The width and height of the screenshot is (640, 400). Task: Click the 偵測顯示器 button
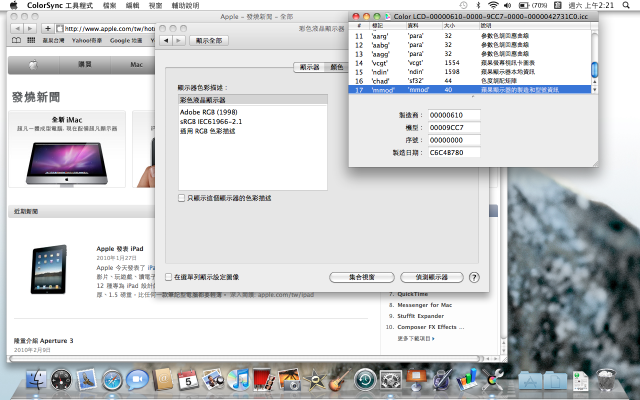[x=431, y=277]
